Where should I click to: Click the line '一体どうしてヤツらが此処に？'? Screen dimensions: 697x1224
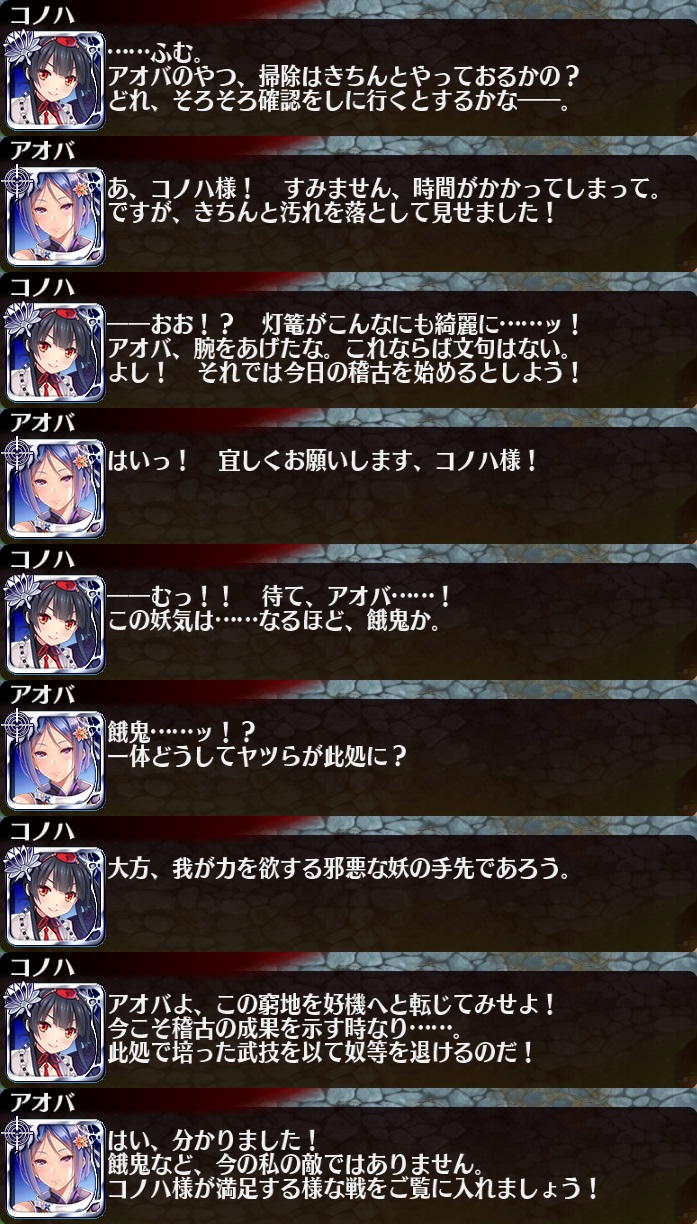click(x=257, y=757)
